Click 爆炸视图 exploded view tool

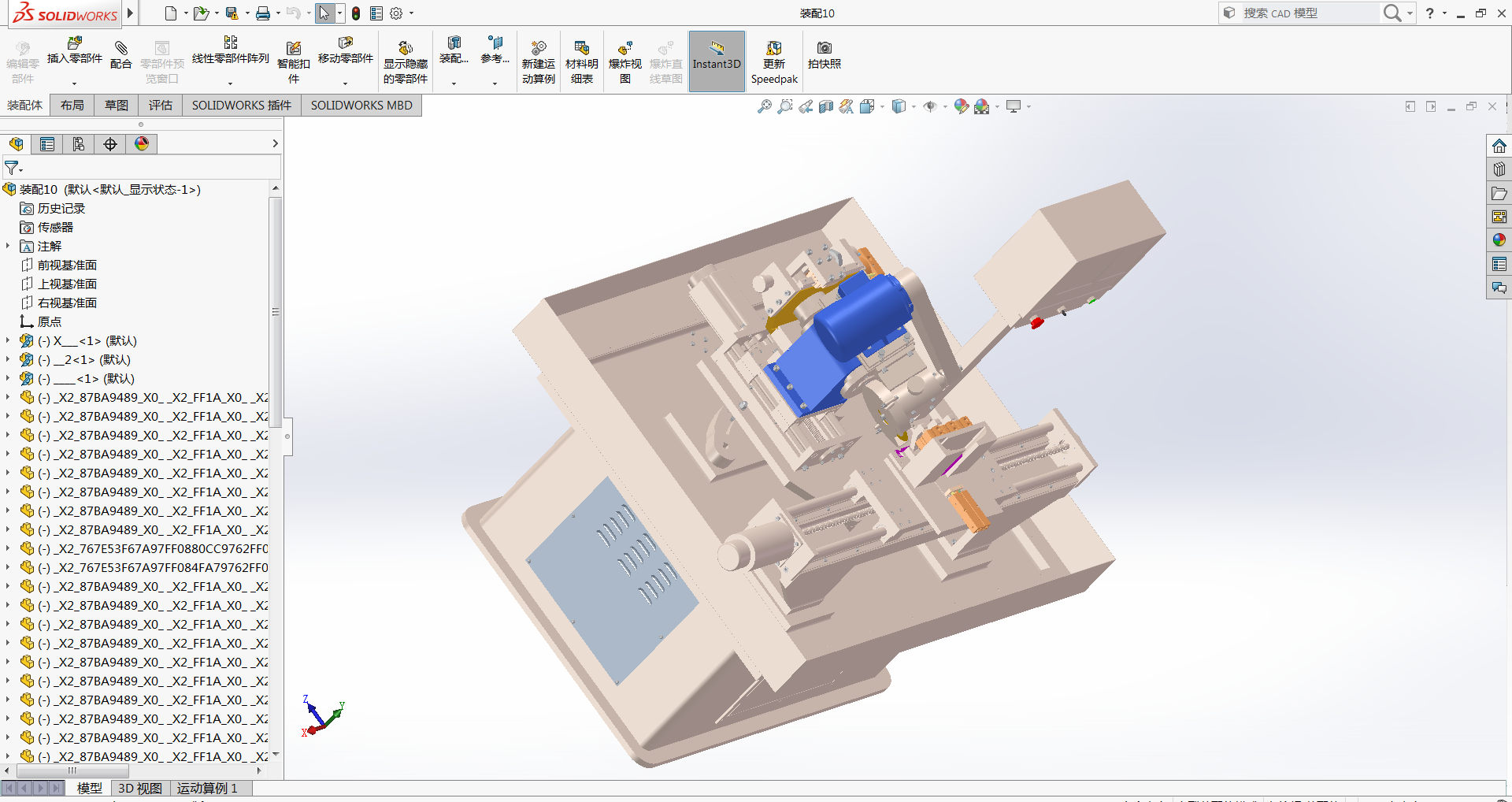[625, 62]
